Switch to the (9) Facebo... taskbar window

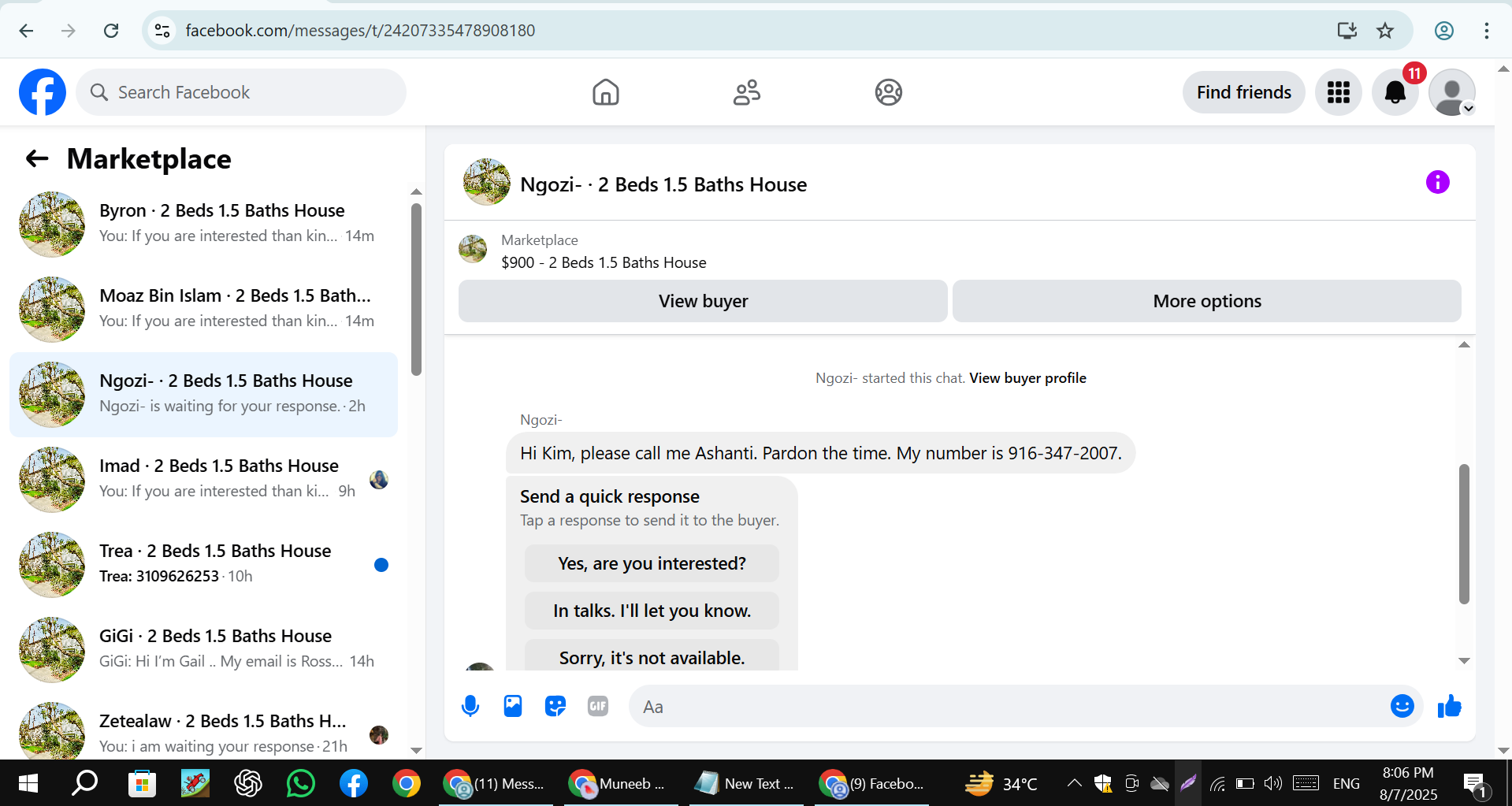(x=871, y=783)
